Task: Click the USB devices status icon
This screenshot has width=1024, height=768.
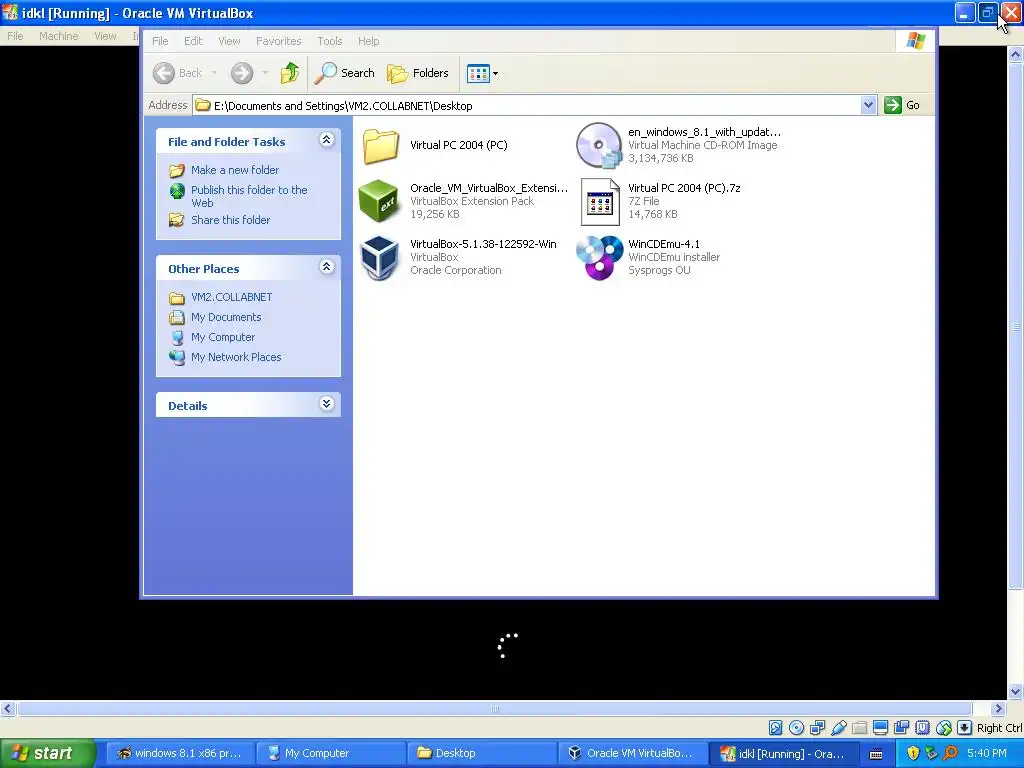Action: click(839, 728)
